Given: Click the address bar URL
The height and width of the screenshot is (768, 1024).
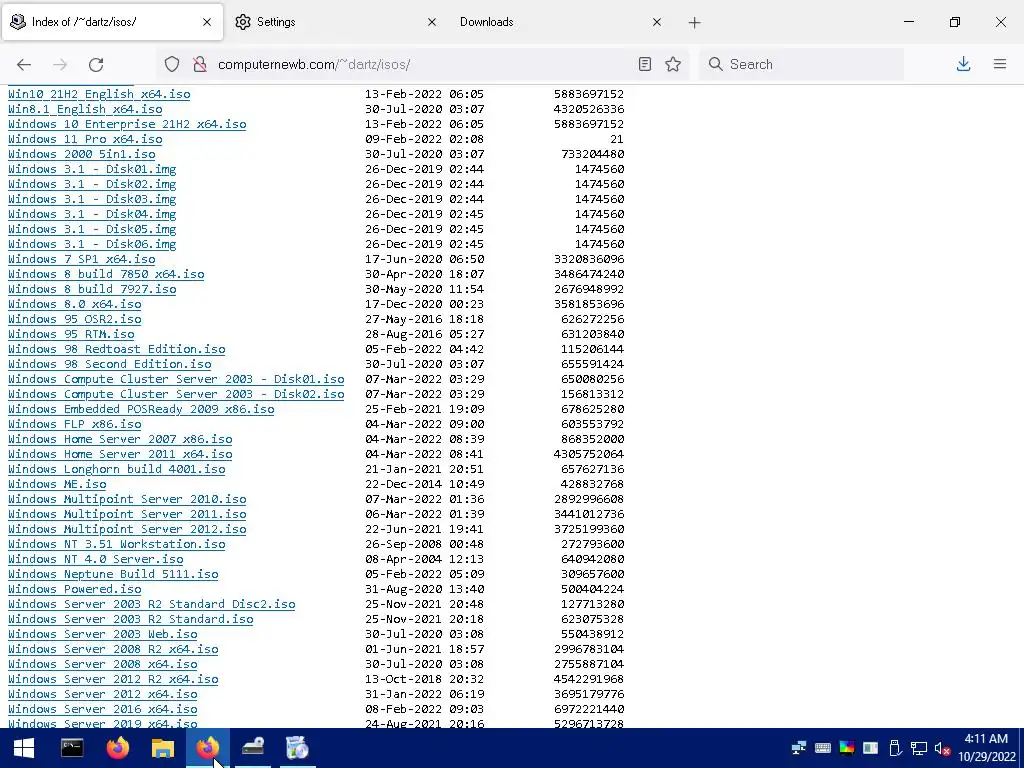Looking at the screenshot, I should click(x=314, y=64).
